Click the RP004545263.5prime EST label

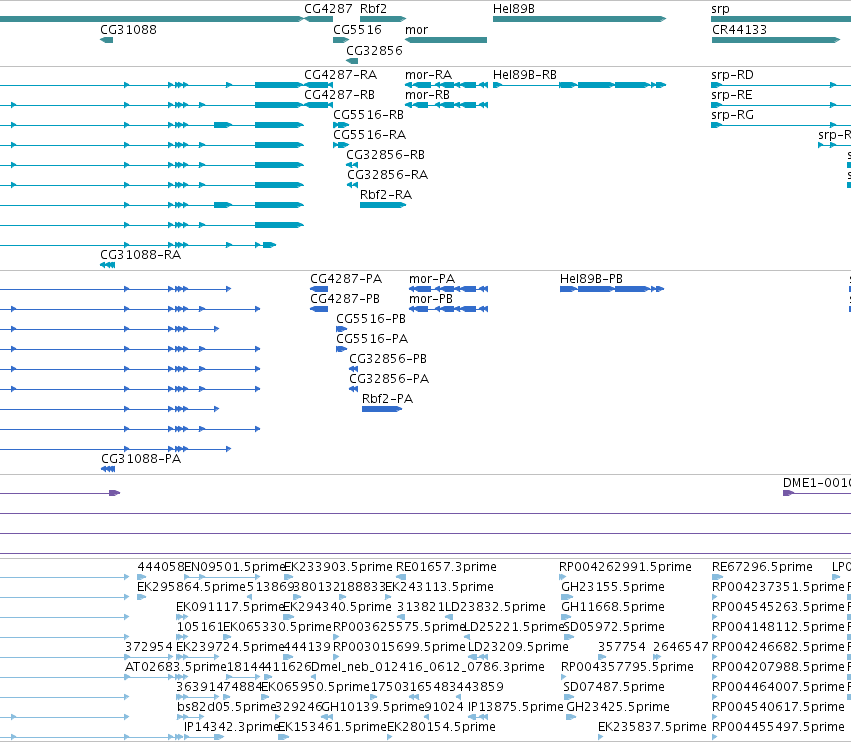778,607
